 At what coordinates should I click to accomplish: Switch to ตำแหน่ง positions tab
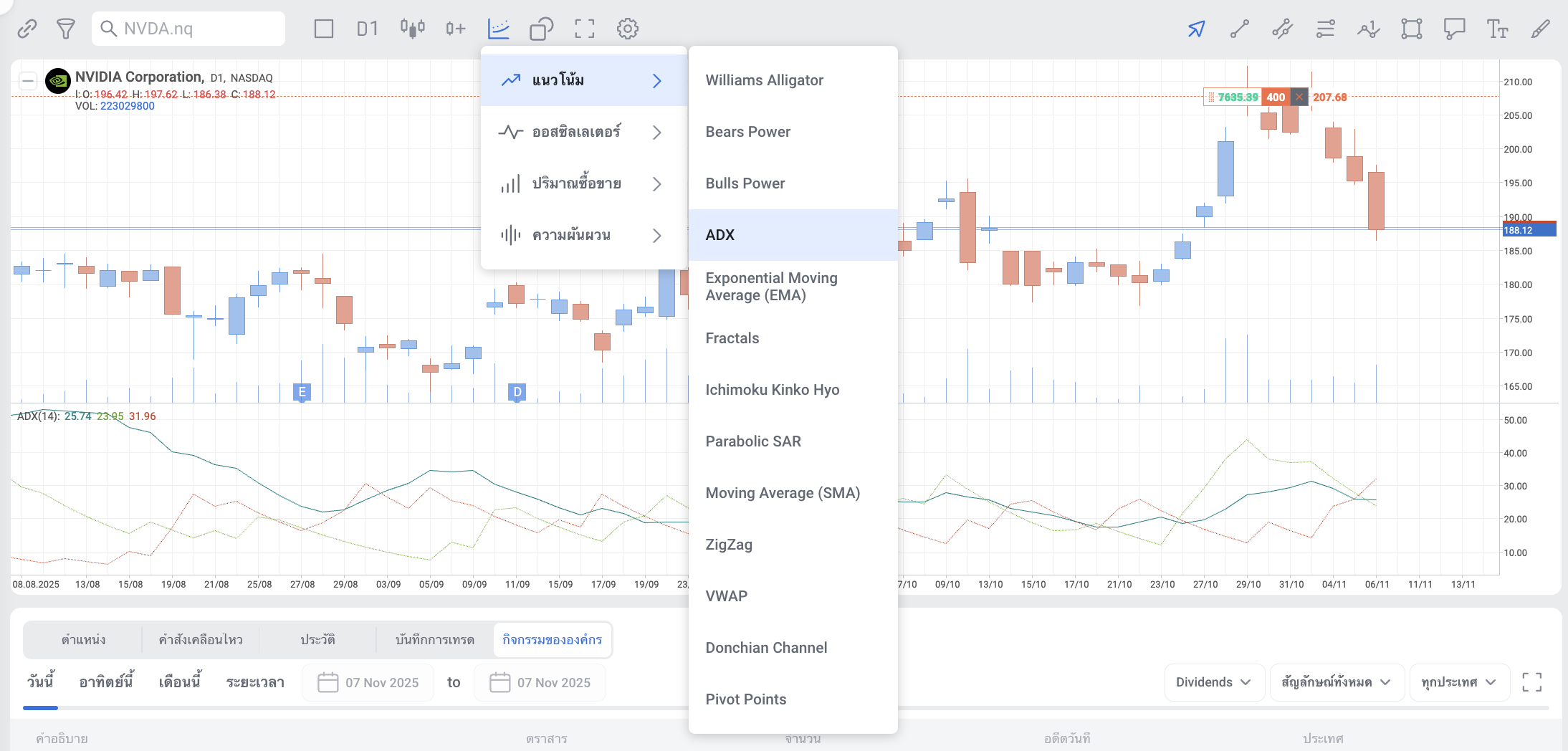(83, 640)
